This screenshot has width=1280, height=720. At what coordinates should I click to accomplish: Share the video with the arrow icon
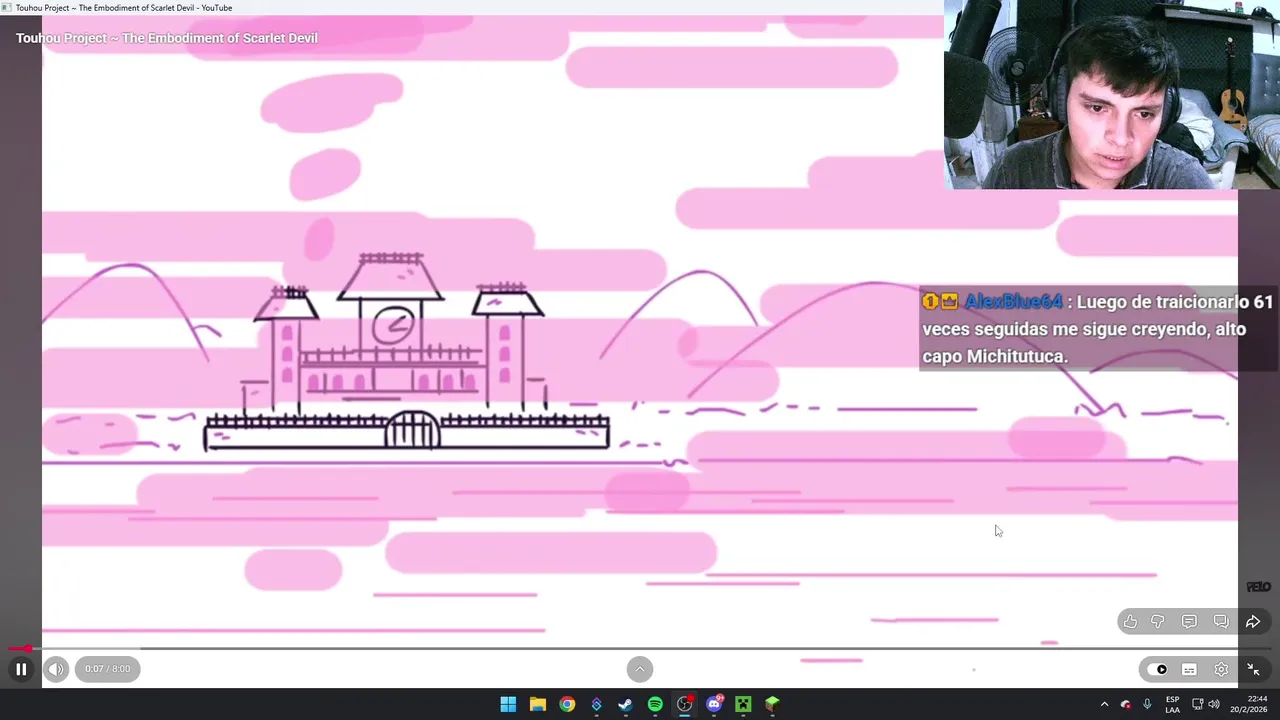pyautogui.click(x=1252, y=622)
